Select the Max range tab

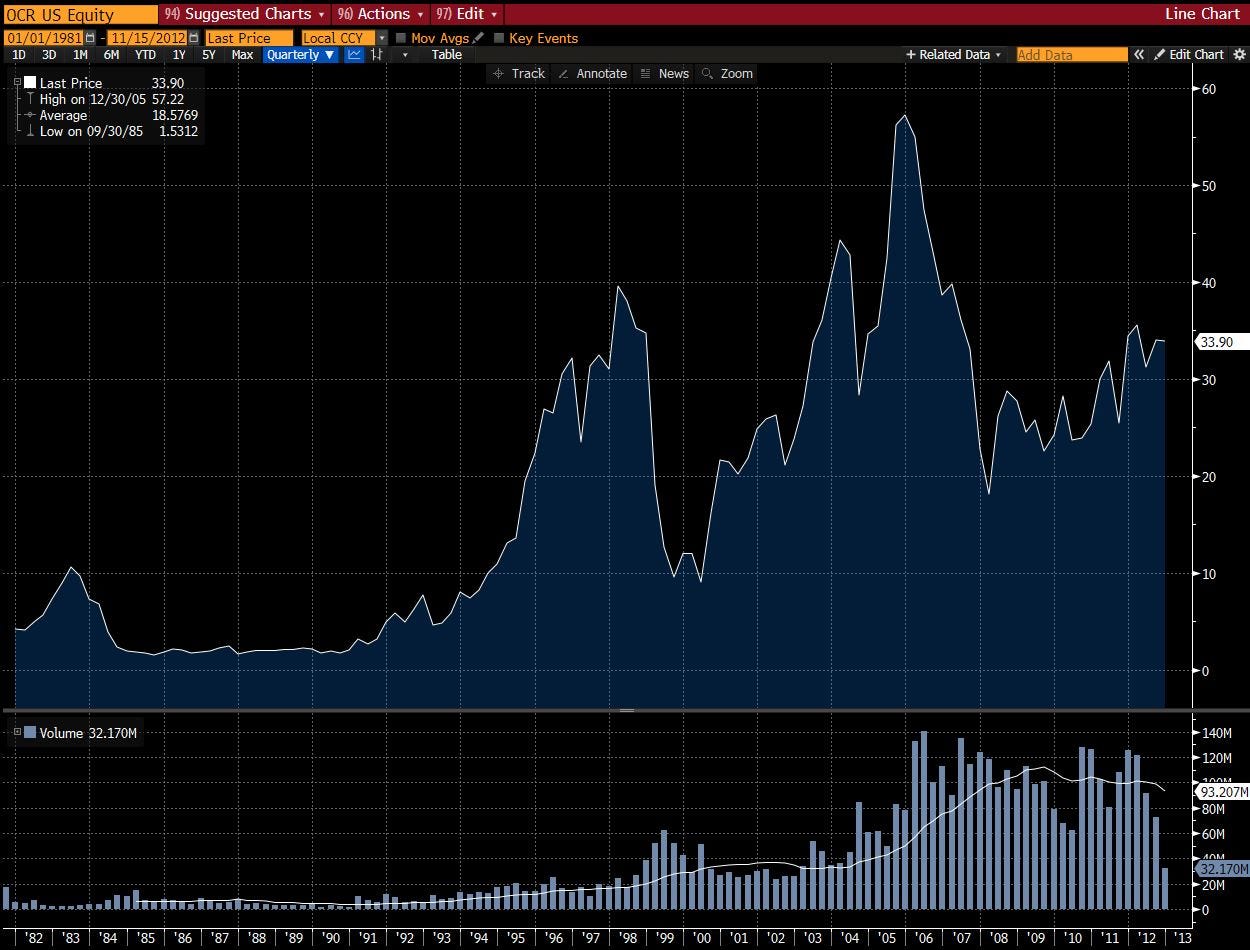tap(242, 54)
